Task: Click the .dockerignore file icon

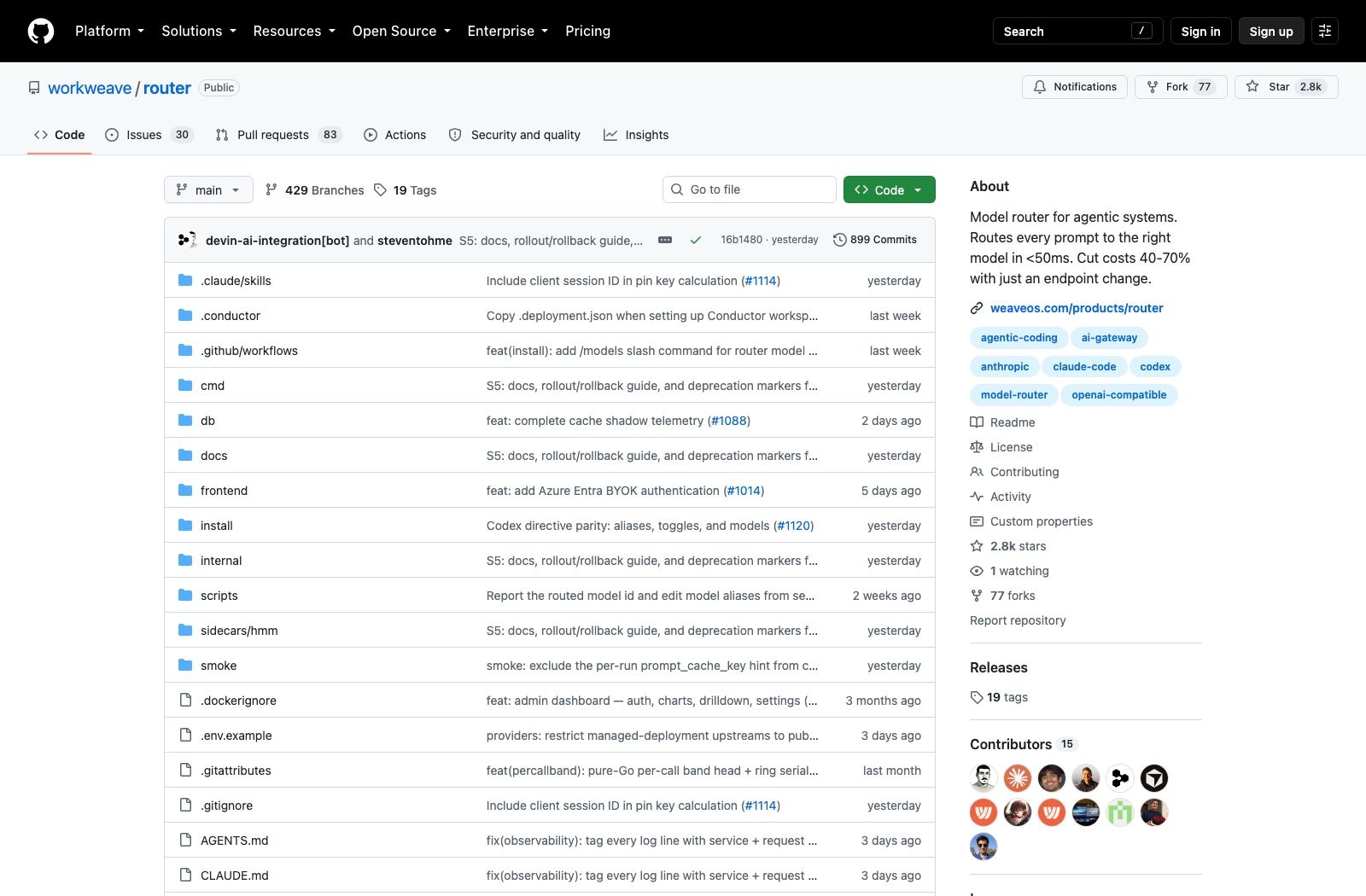Action: click(x=185, y=701)
